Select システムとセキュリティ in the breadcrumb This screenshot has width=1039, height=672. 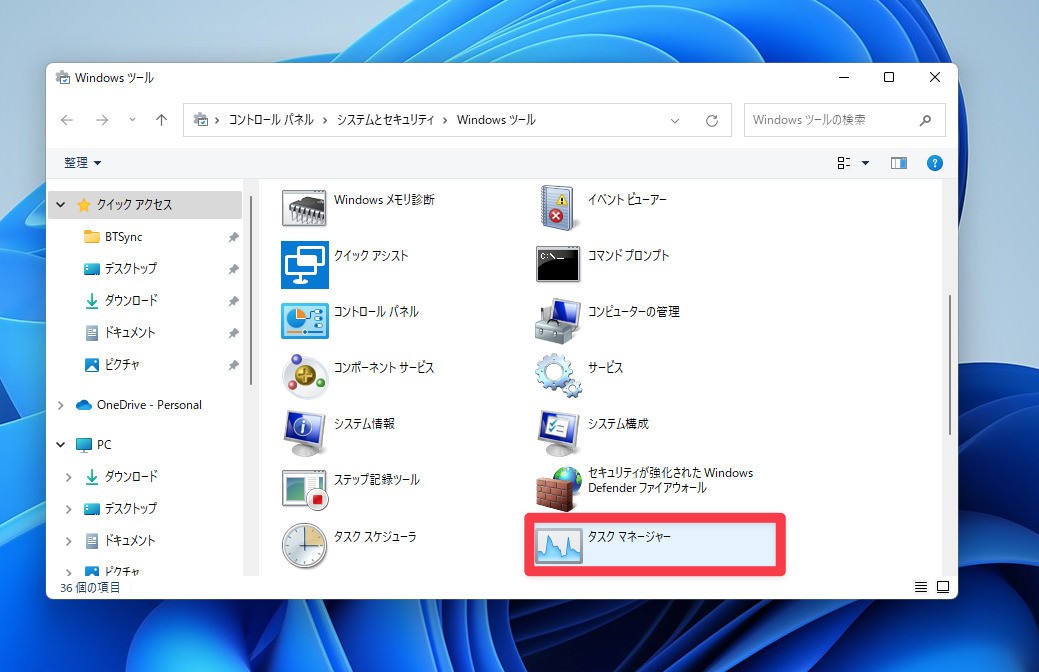coord(385,120)
